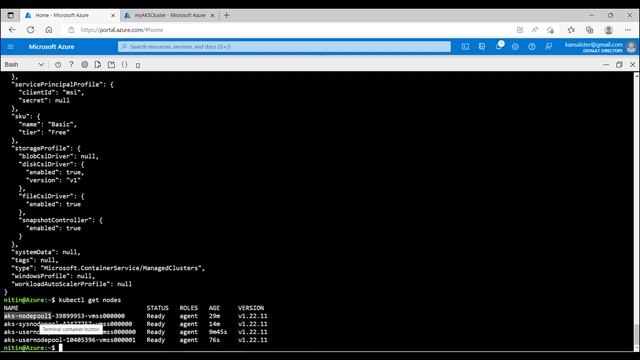Click "Microsoft.ContainerService/ManagedClusters" type value
This screenshot has height=360, width=640.
point(121,268)
